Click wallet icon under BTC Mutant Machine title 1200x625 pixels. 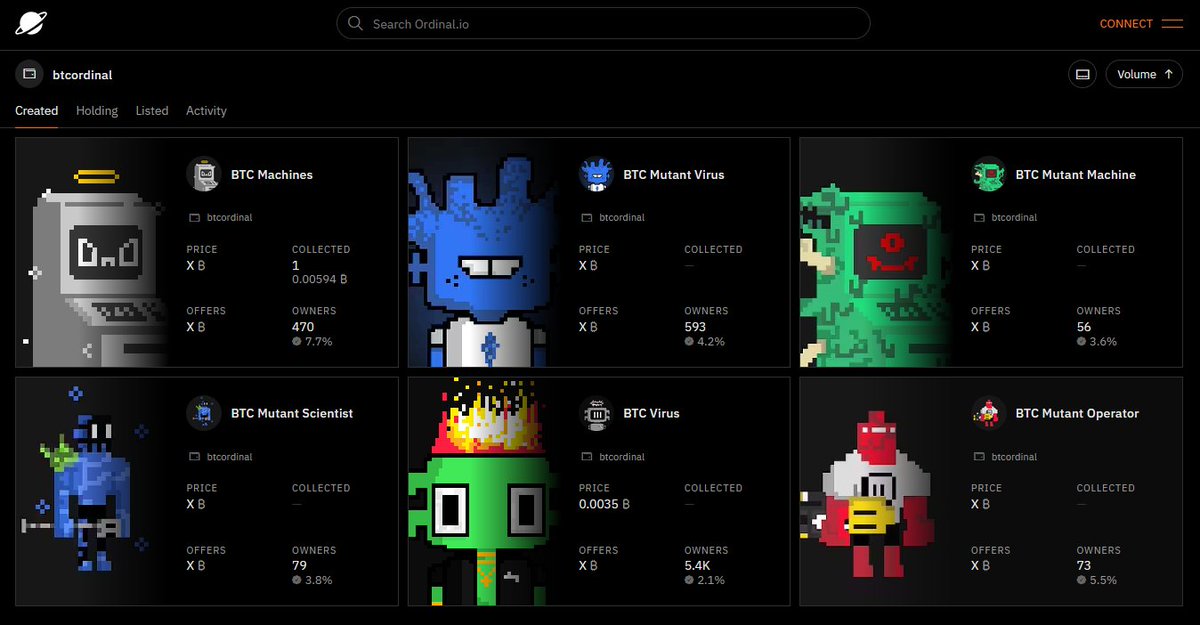[978, 218]
